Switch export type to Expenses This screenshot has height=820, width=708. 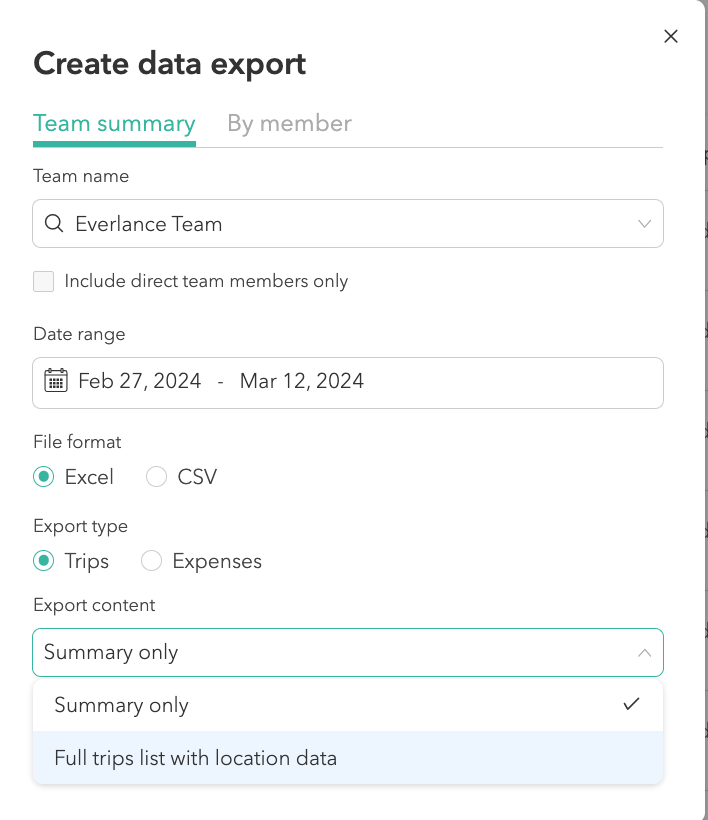152,561
